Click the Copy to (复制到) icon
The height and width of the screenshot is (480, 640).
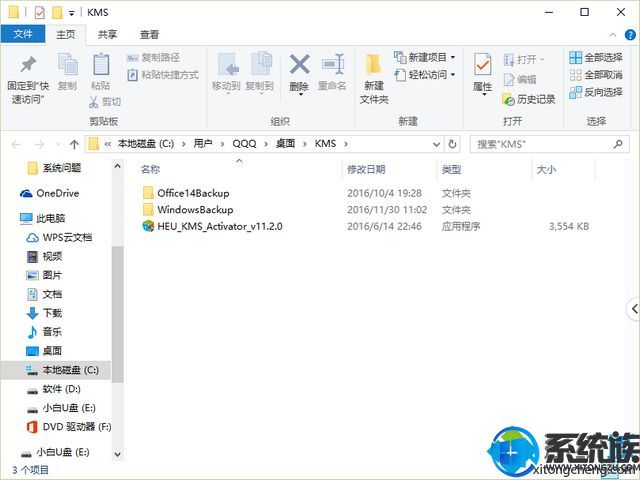coord(261,63)
